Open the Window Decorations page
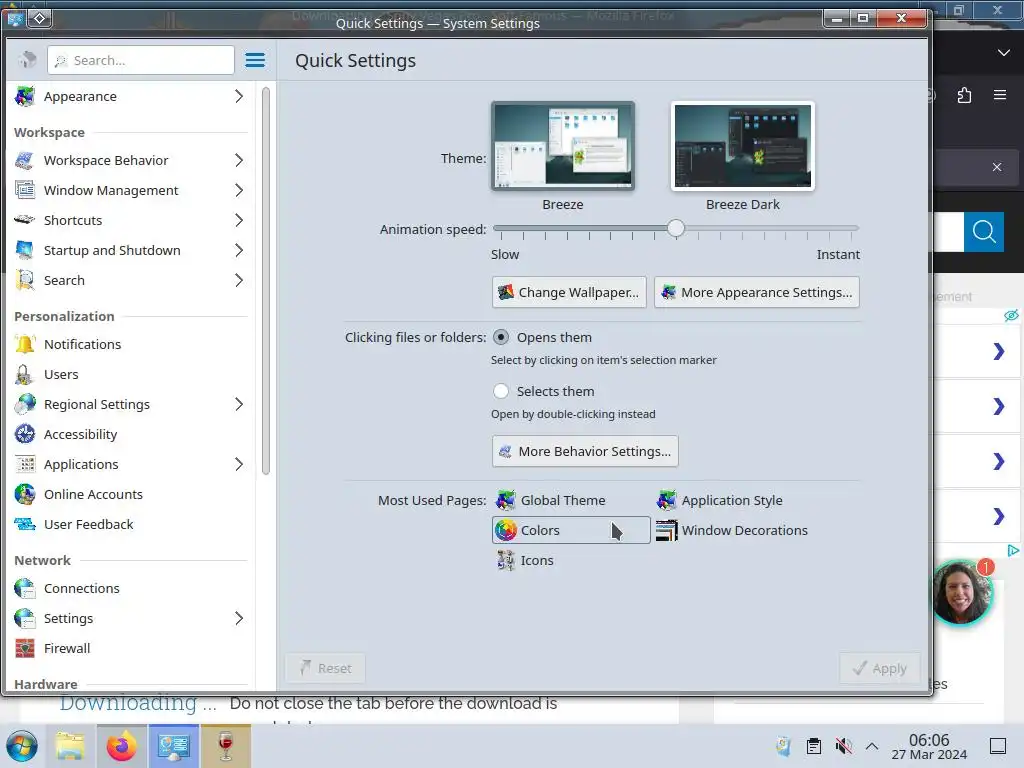Screen dimensions: 1024x768 [731, 530]
